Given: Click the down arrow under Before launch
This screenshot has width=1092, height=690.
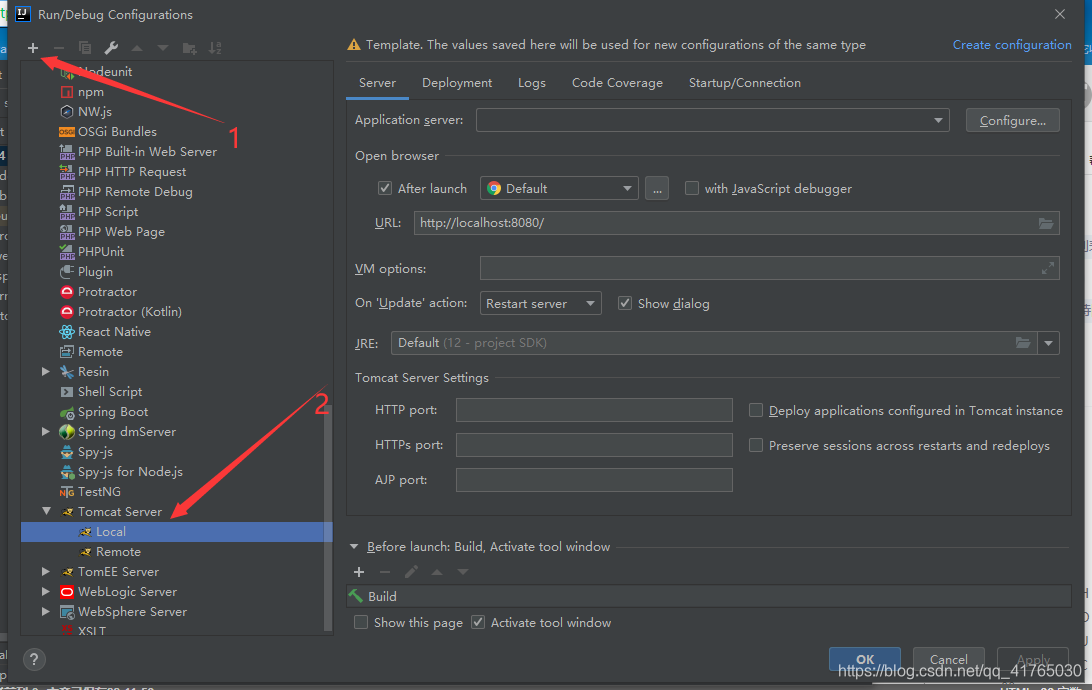Looking at the screenshot, I should click(463, 572).
